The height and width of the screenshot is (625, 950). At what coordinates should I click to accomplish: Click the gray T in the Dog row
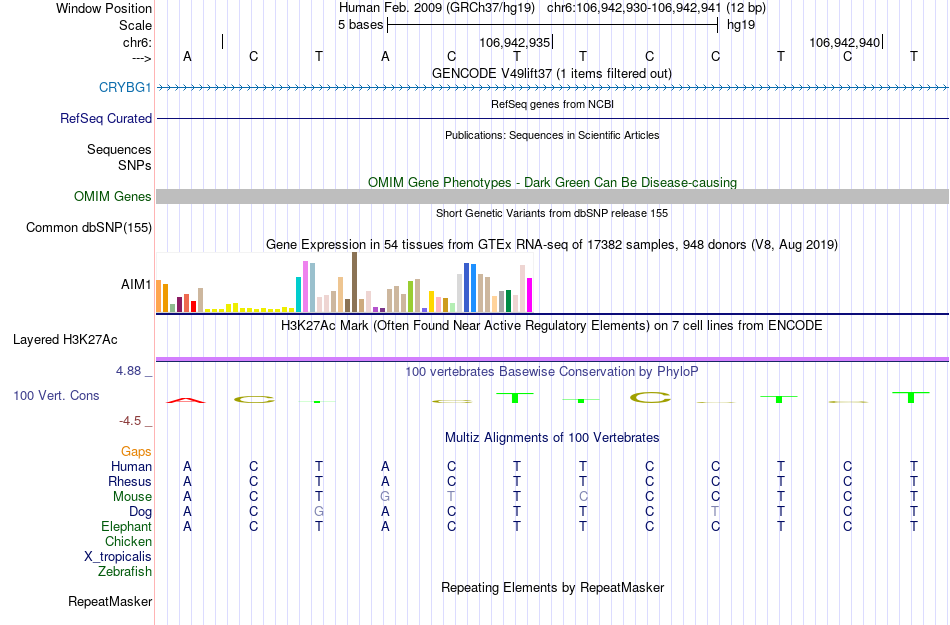715,512
